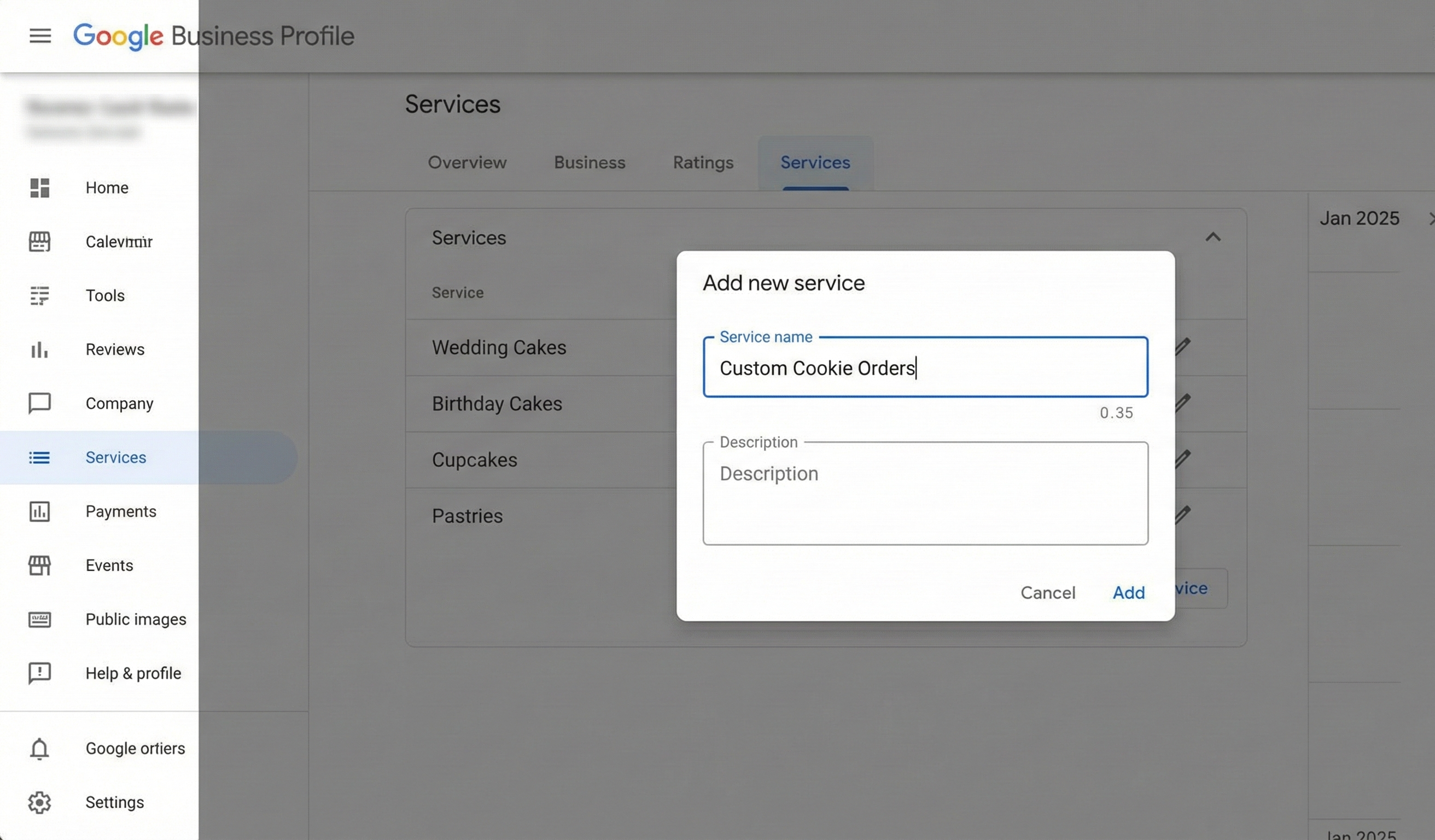Edit Wedding Cakes pencil icon
The width and height of the screenshot is (1435, 840).
click(1183, 346)
